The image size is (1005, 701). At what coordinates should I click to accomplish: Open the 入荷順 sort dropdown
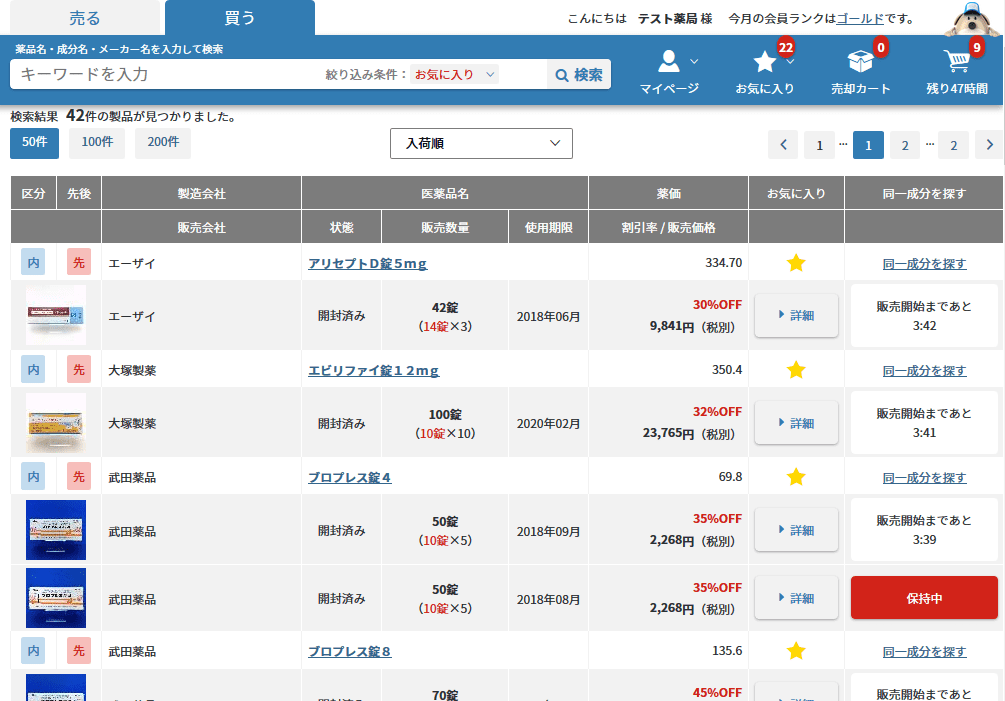click(x=481, y=144)
